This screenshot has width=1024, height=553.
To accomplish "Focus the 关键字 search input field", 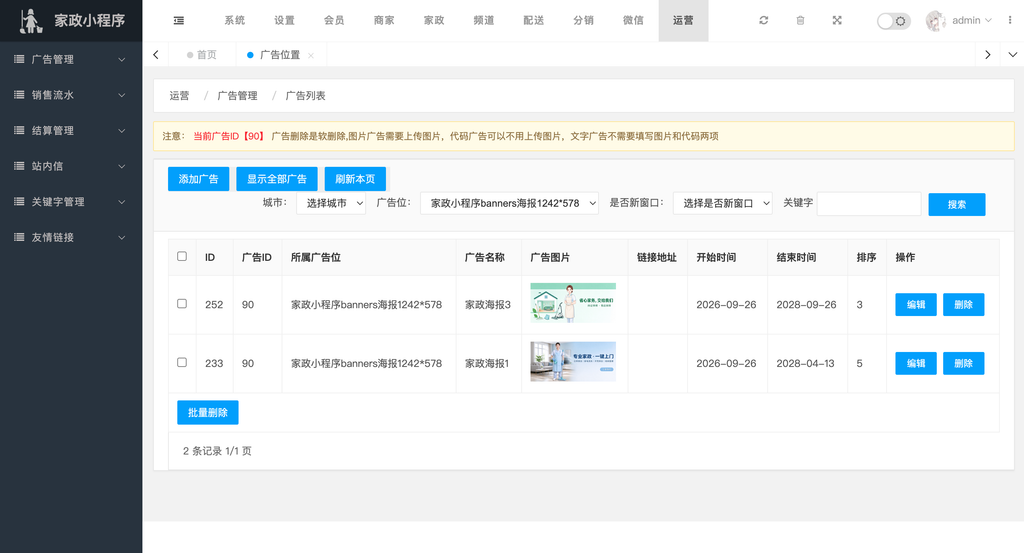I will (869, 204).
